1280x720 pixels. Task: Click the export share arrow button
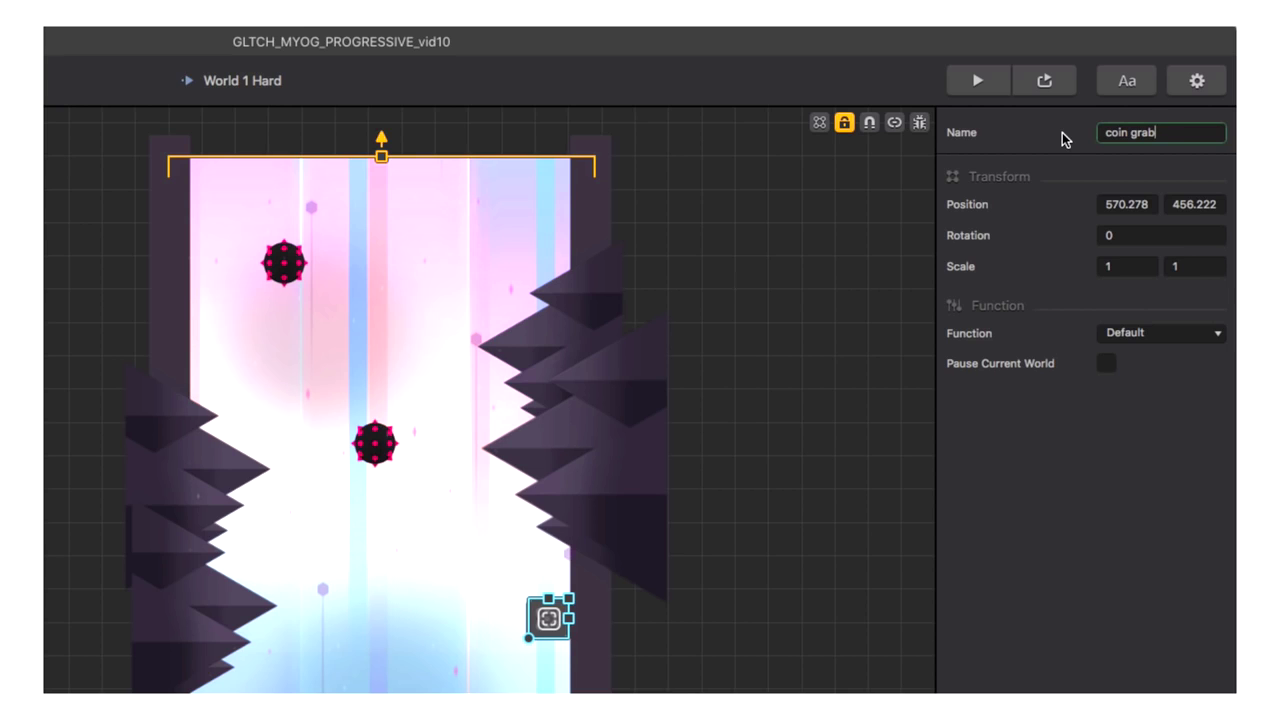click(x=1044, y=81)
